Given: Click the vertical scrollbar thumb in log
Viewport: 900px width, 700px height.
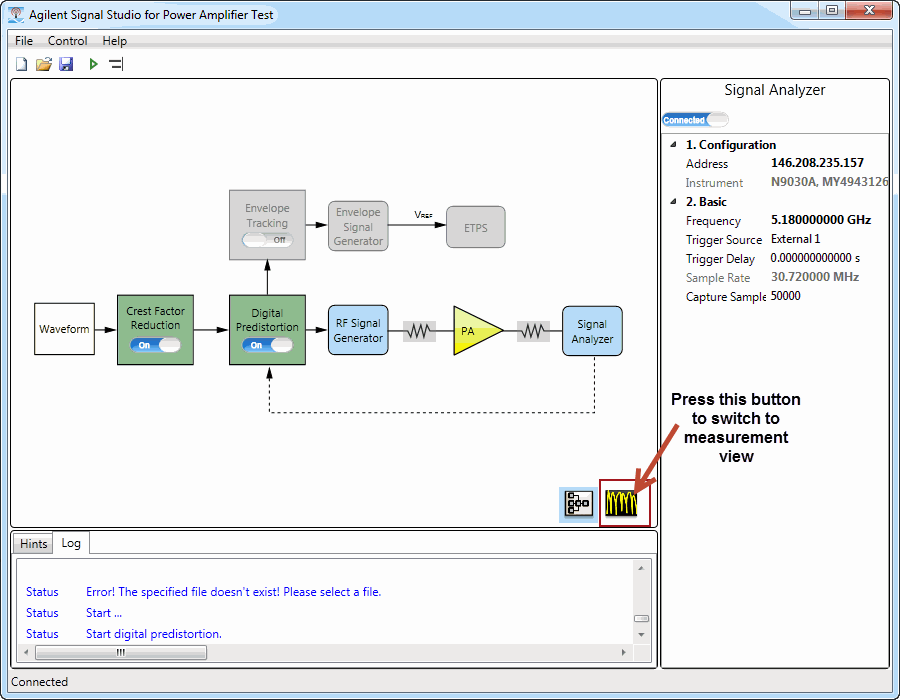Looking at the screenshot, I should 641,619.
